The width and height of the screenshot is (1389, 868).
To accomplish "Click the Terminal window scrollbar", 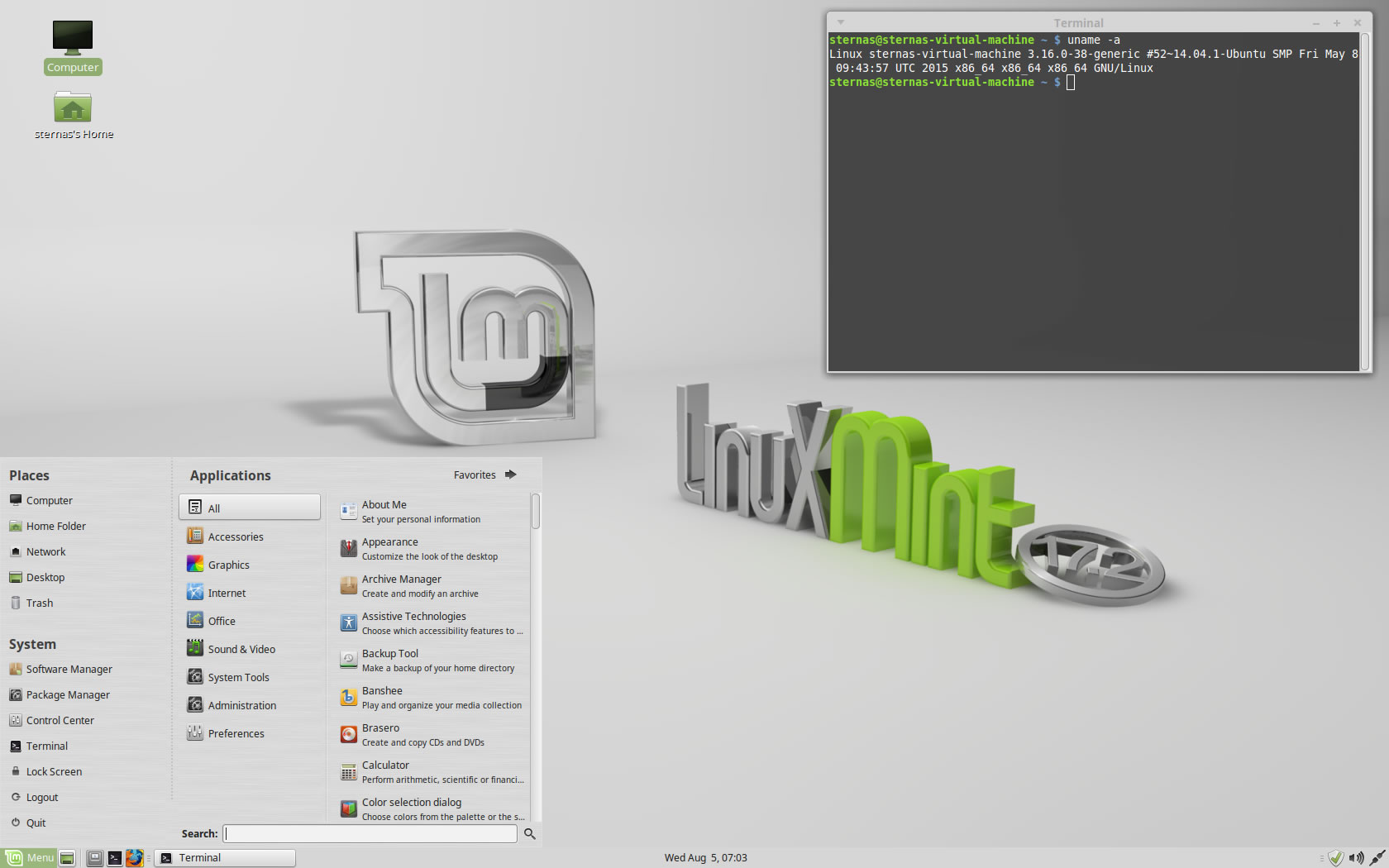I will pos(1365,202).
